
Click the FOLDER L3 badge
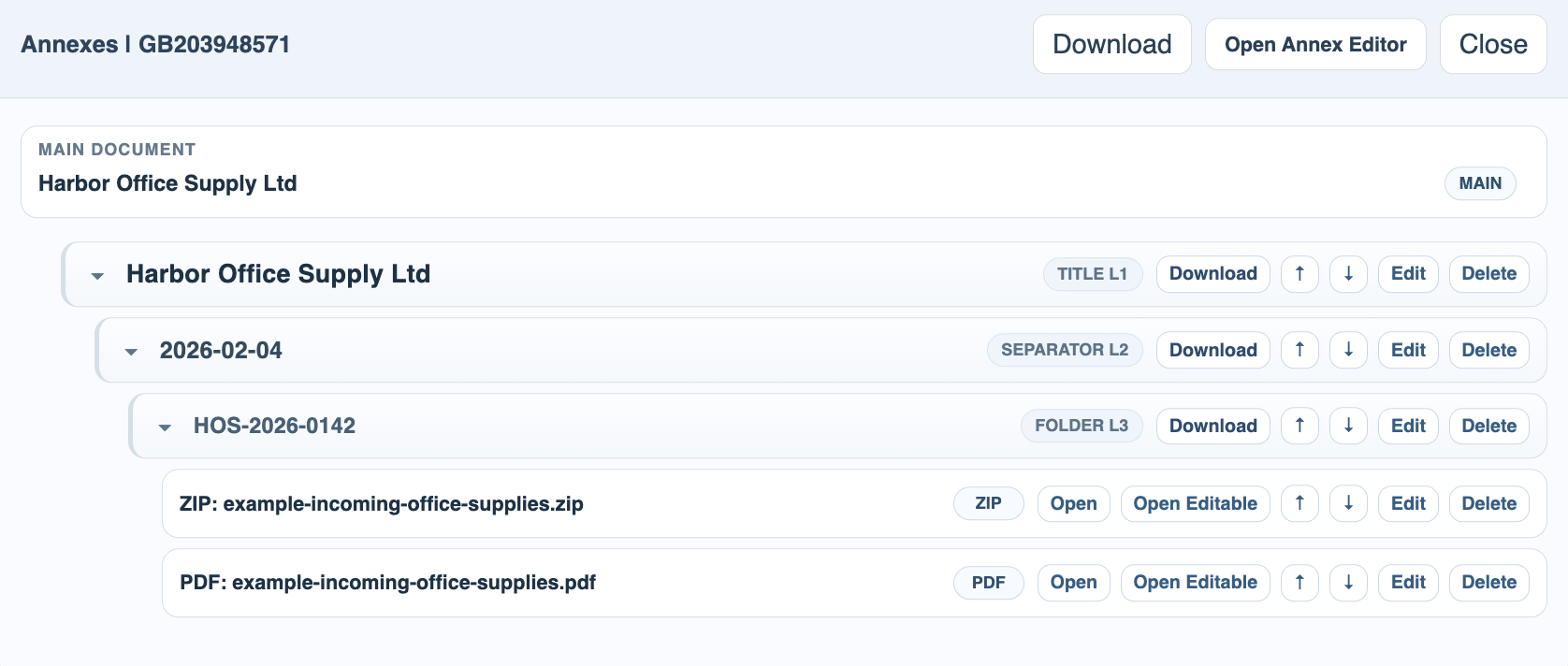point(1082,426)
